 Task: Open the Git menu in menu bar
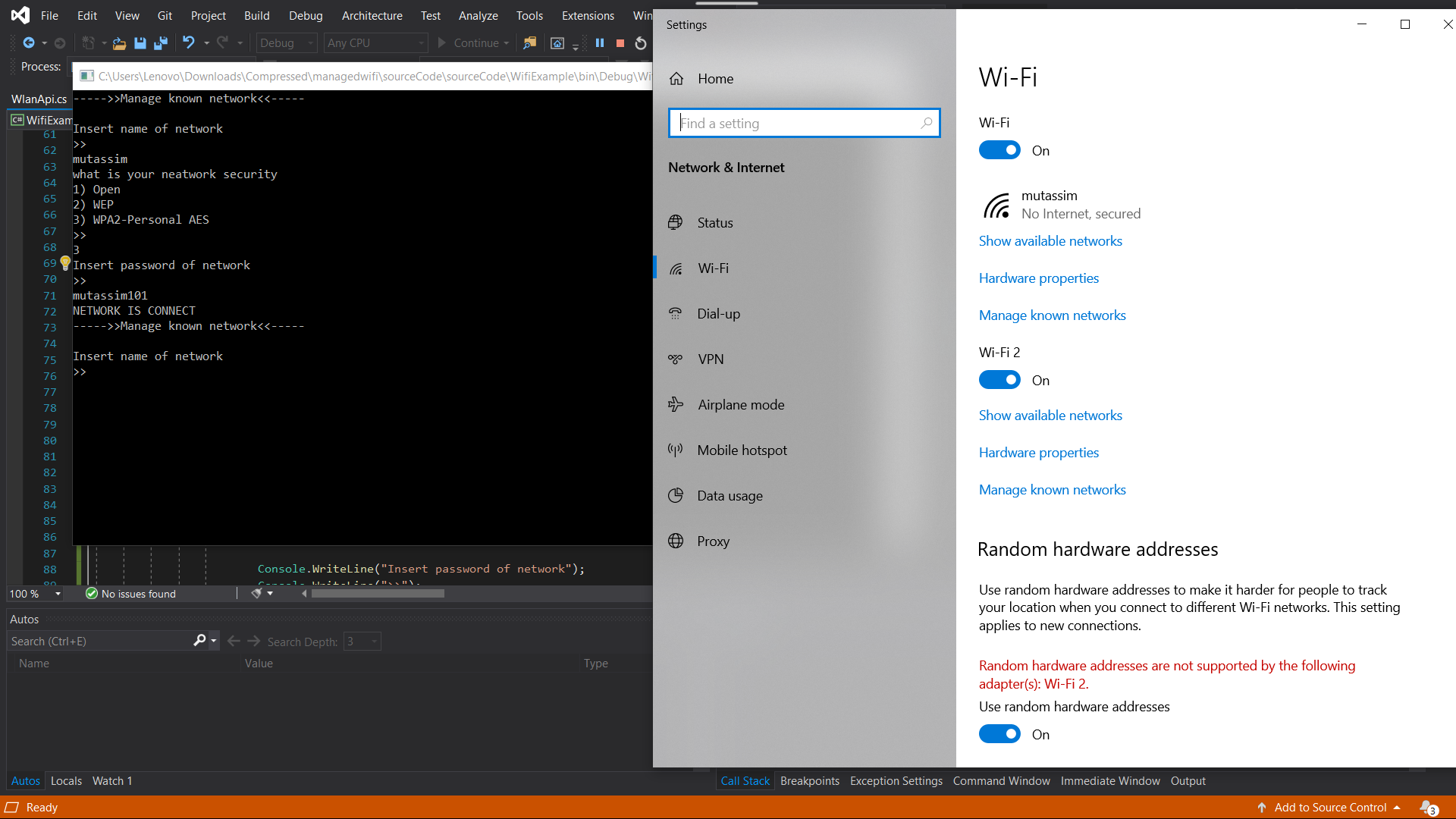click(165, 15)
